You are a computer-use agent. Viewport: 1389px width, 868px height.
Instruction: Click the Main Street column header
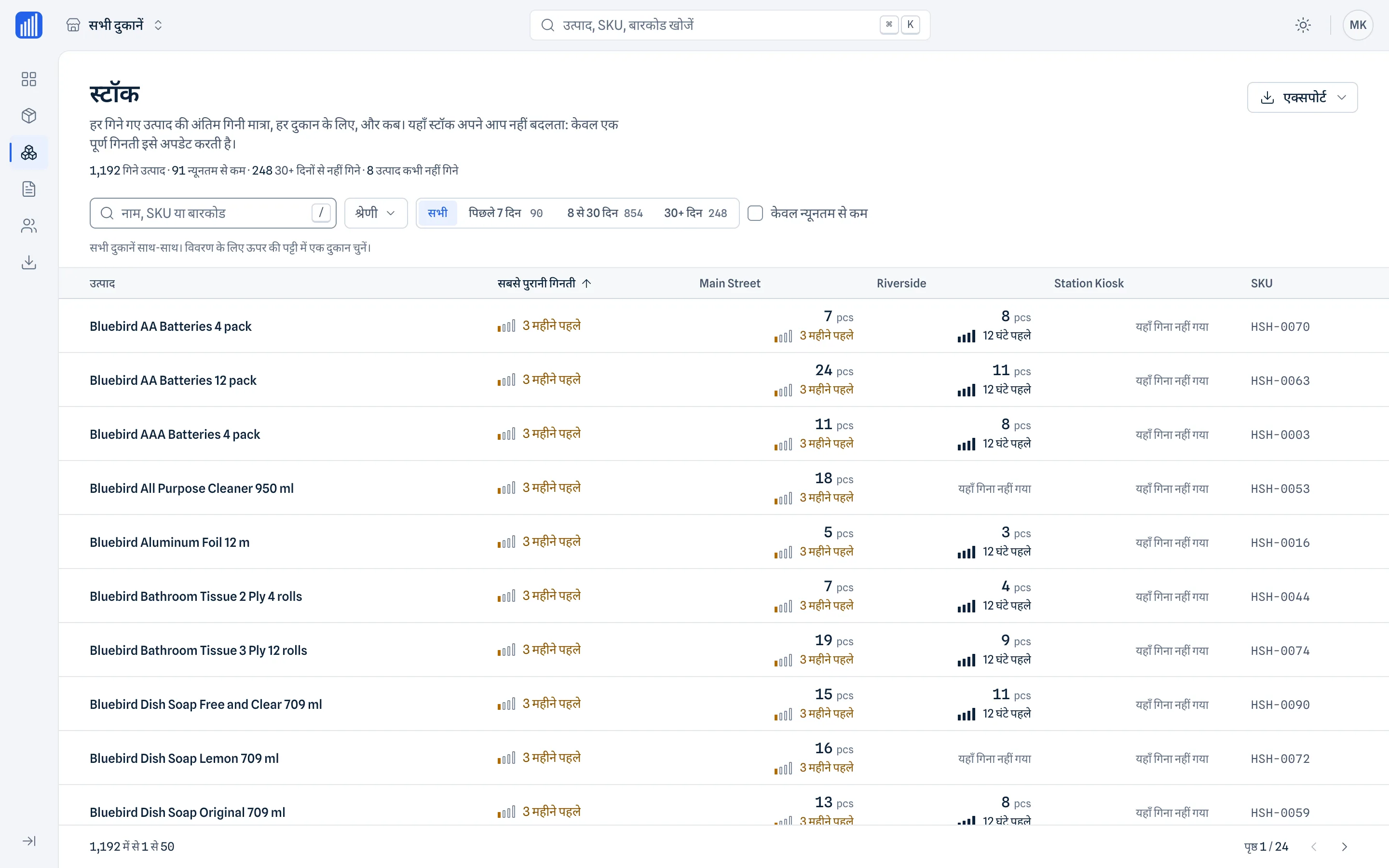pos(730,284)
